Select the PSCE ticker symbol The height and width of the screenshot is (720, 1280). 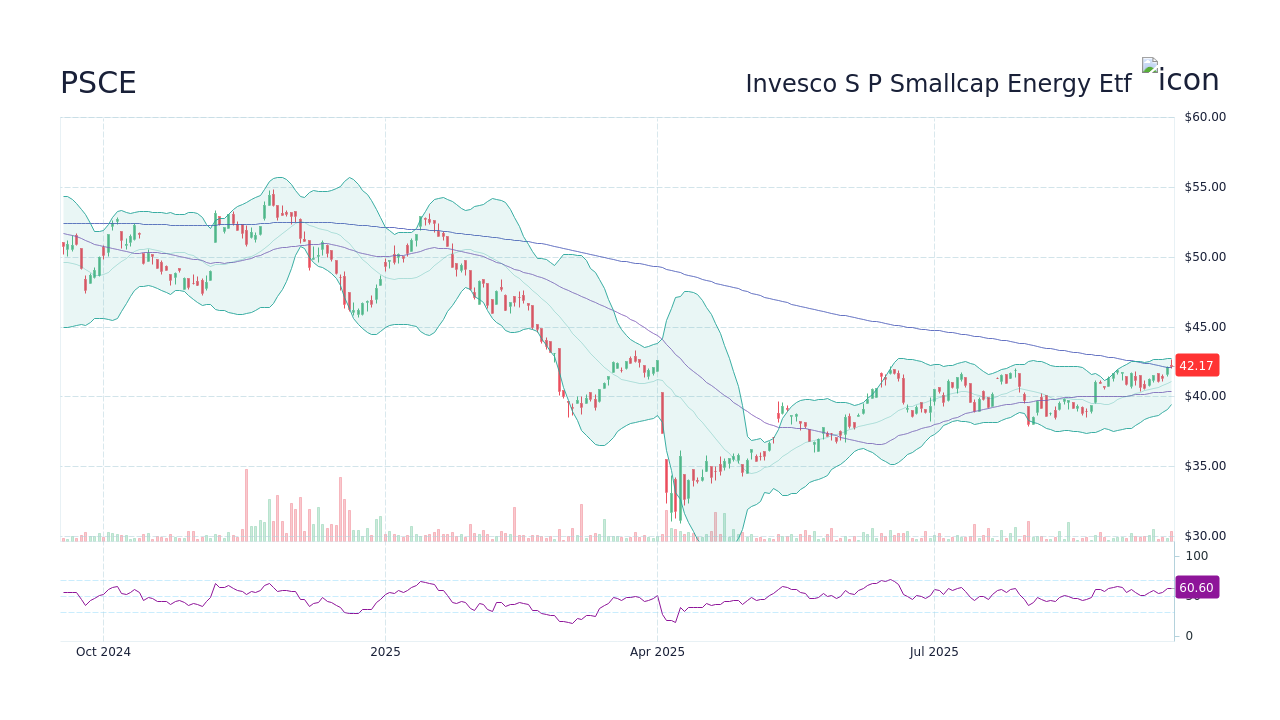tap(99, 83)
